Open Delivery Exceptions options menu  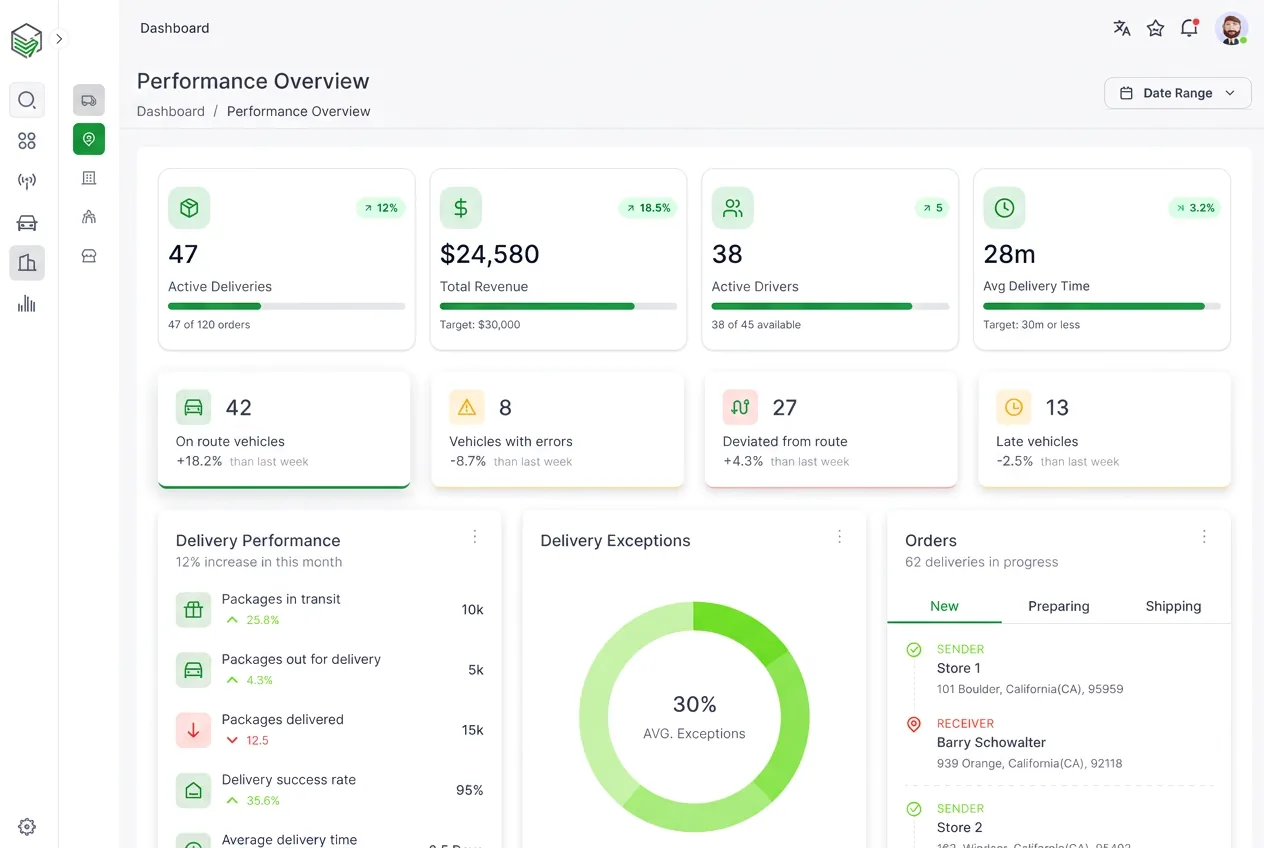click(x=840, y=537)
